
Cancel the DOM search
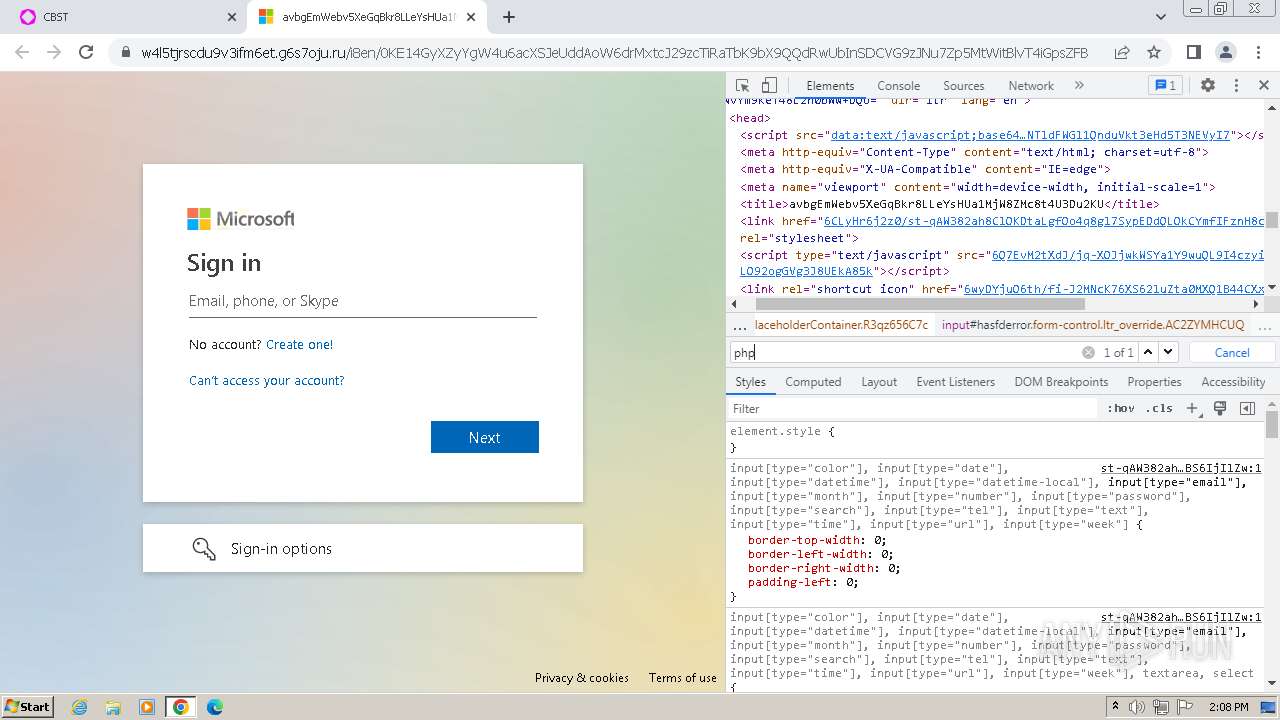[1232, 352]
